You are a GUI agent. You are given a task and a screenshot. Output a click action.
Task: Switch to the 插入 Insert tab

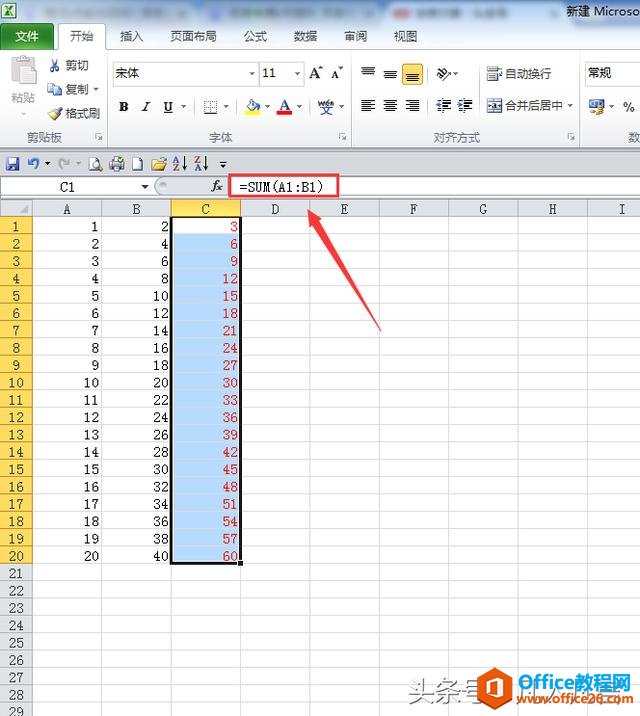point(131,36)
